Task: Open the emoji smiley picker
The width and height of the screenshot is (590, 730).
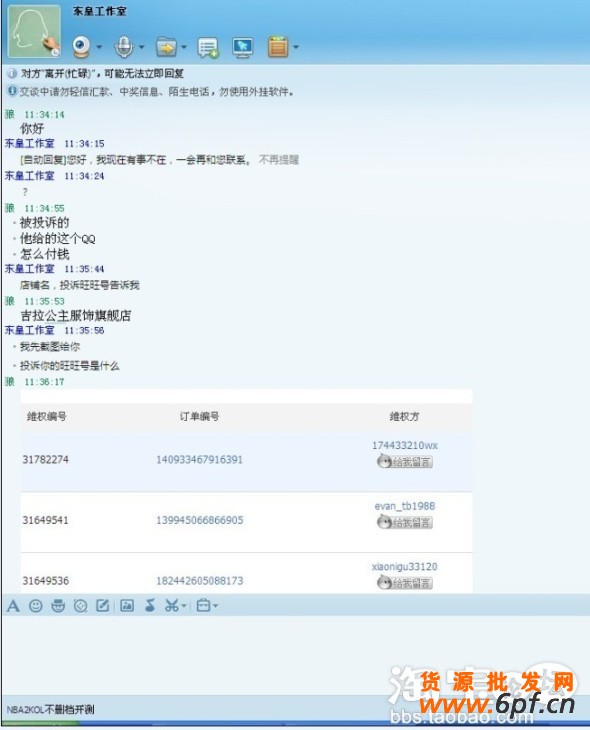Action: pos(36,606)
